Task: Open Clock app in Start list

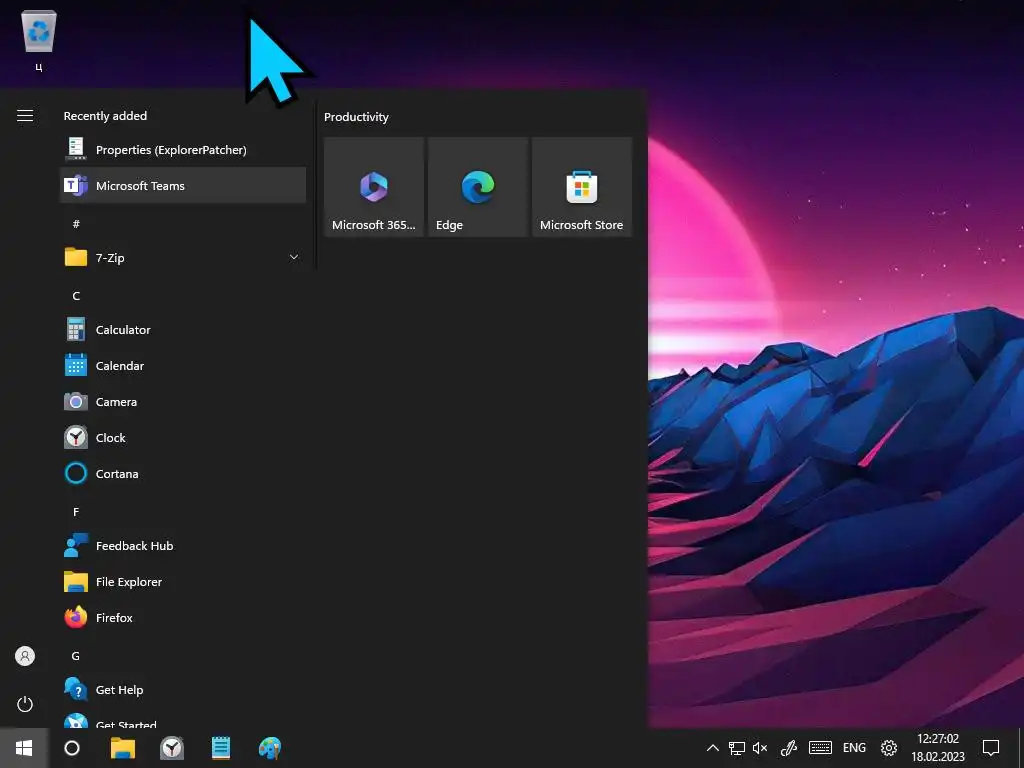Action: click(x=183, y=437)
